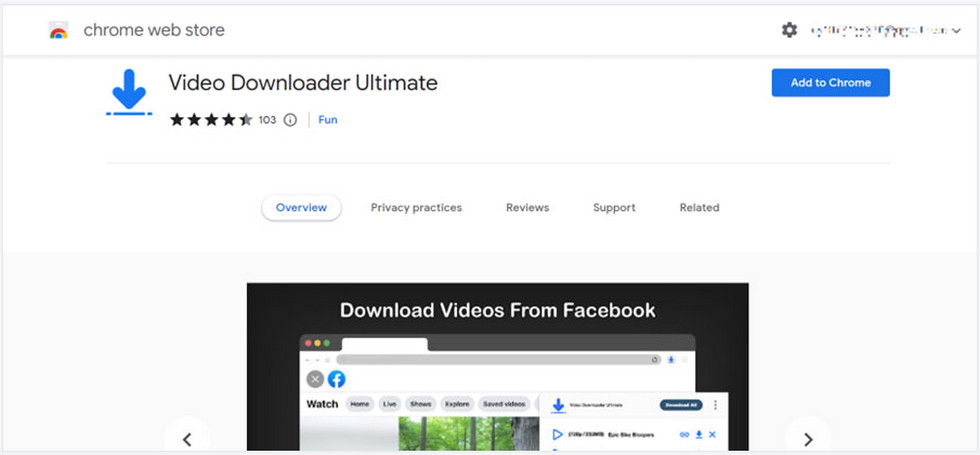Click the Chrome Web Store rainbow logo
The height and width of the screenshot is (455, 980).
(58, 30)
